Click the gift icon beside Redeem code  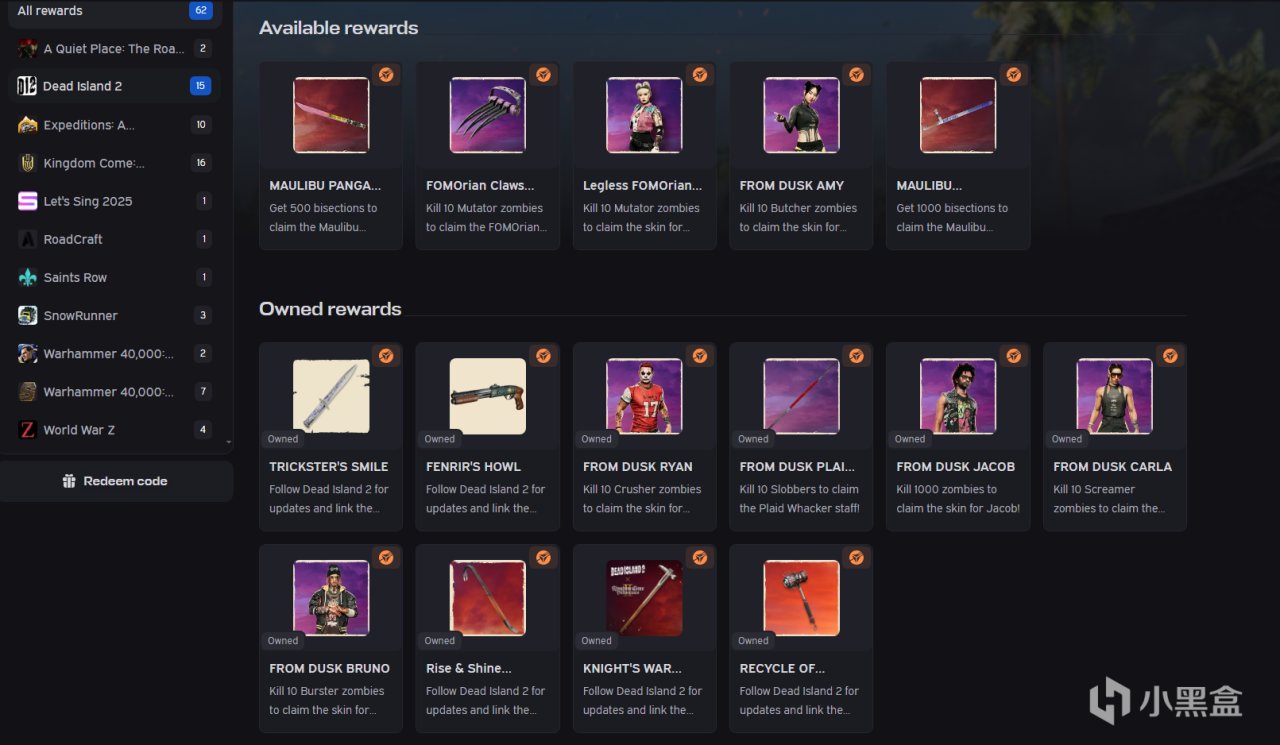coord(69,481)
